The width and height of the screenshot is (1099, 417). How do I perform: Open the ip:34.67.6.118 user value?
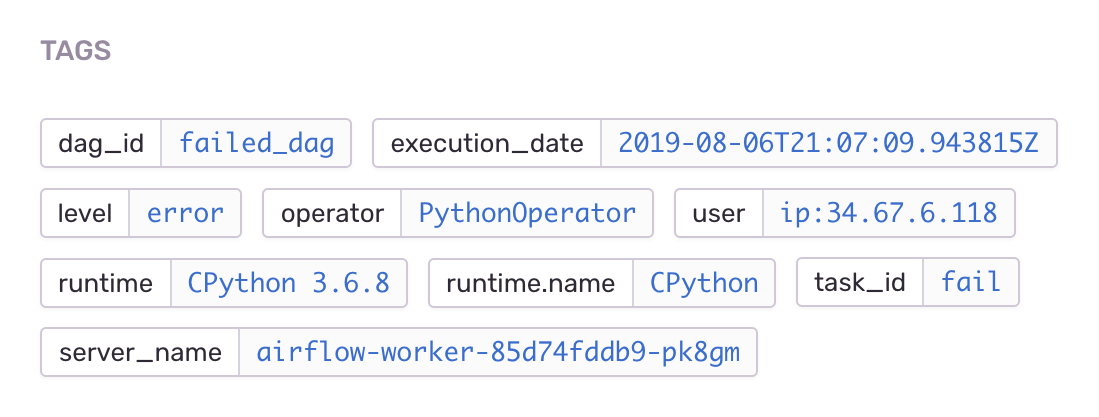(x=889, y=213)
